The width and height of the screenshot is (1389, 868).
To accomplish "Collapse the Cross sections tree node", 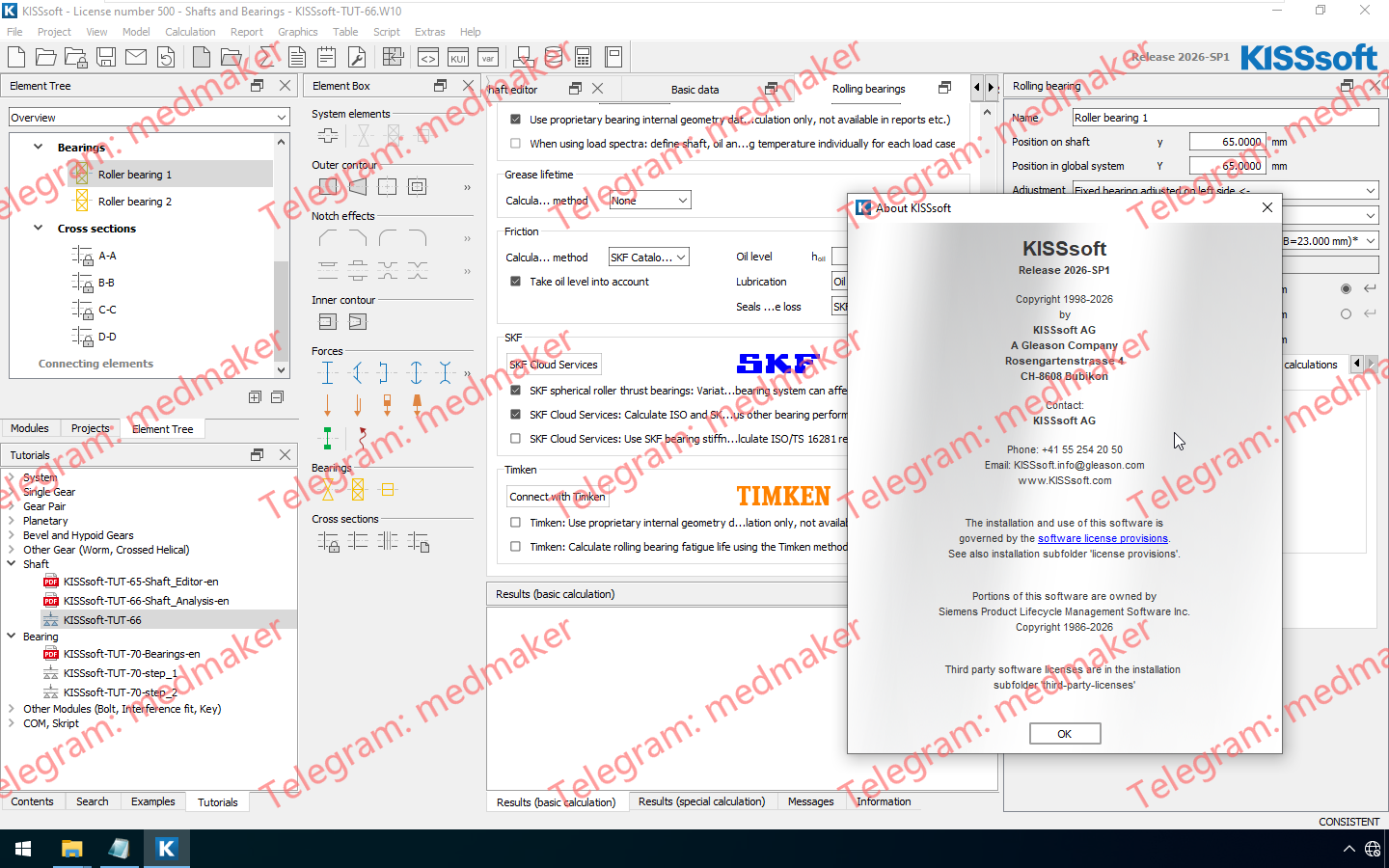I will pos(38,229).
